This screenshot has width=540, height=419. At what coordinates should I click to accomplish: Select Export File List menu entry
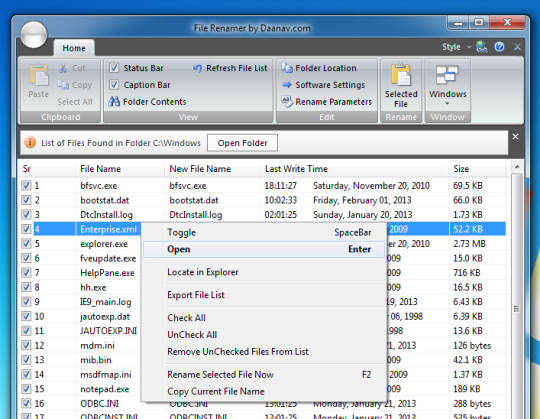pos(263,295)
